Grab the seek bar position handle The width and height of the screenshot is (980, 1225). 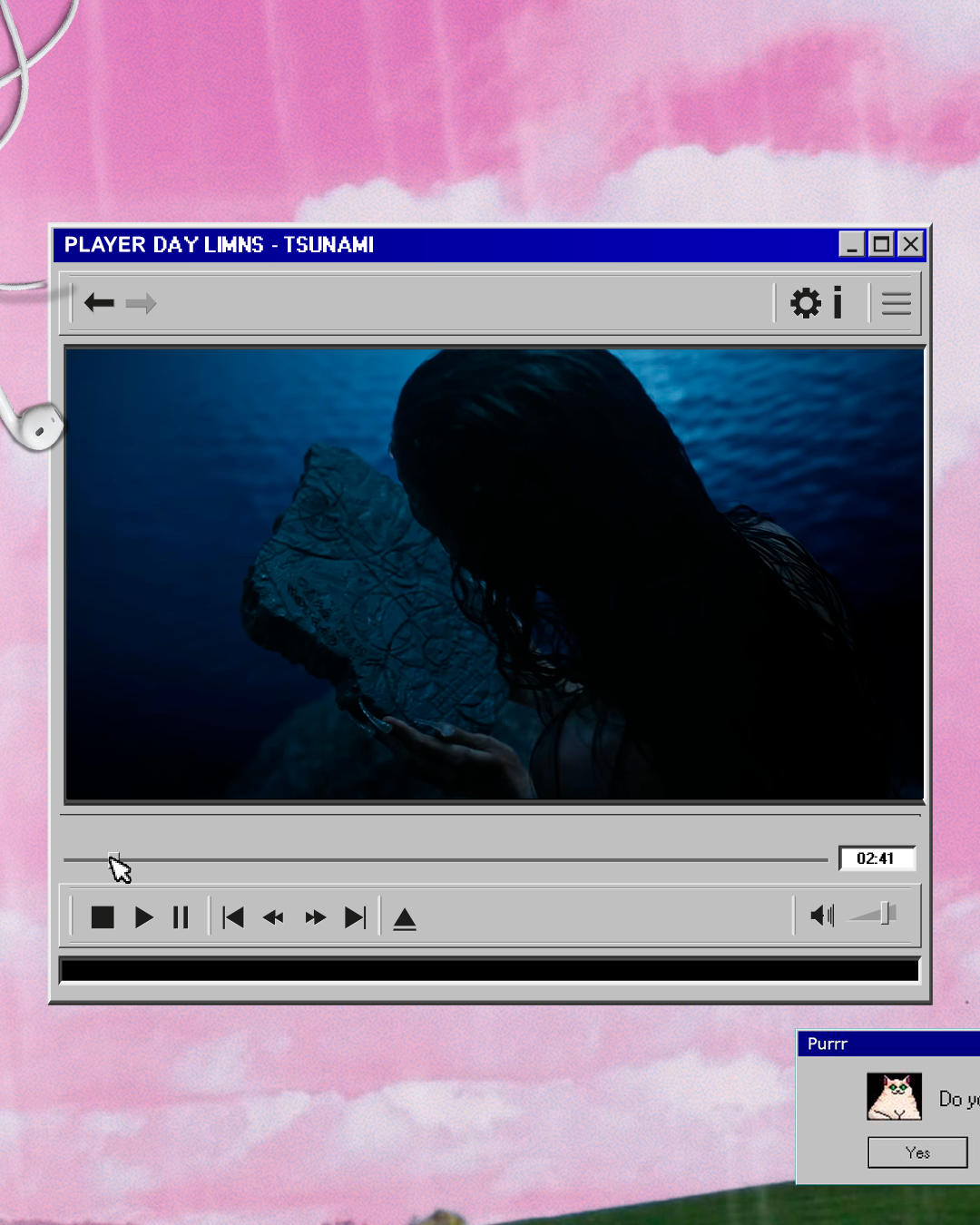point(113,858)
